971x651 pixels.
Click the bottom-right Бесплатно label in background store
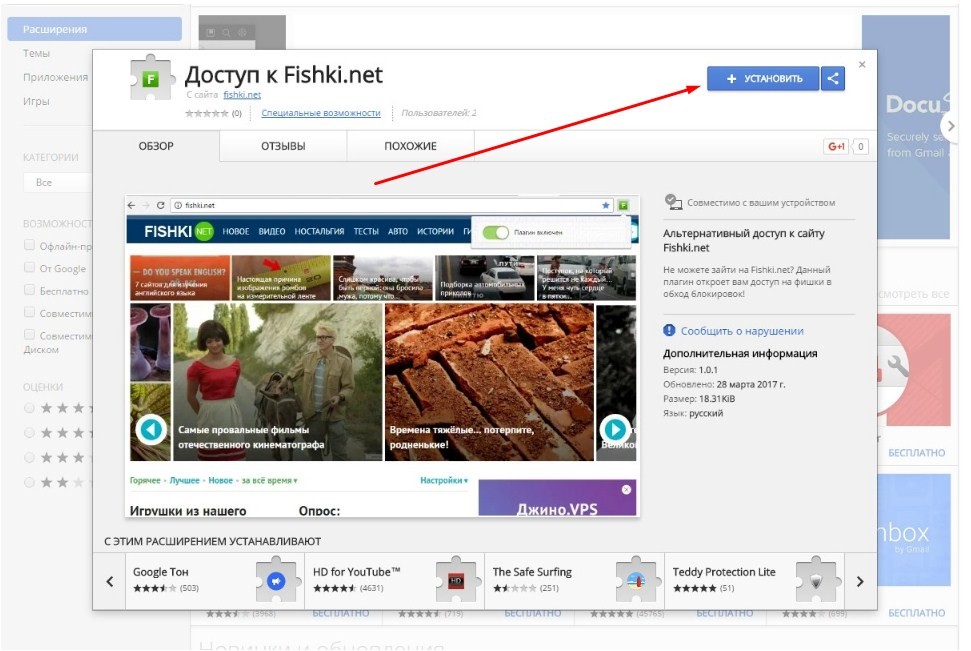pyautogui.click(x=917, y=613)
